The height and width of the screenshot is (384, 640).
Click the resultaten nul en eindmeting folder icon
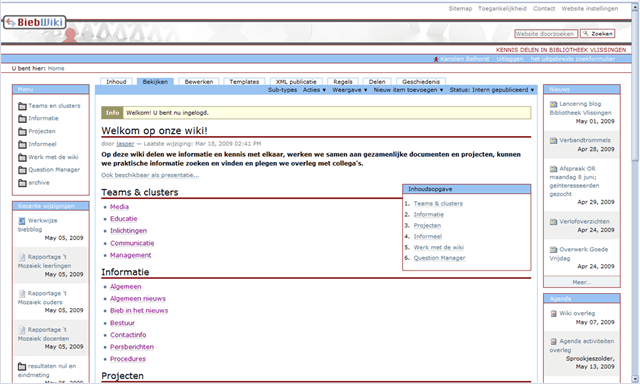tap(22, 366)
